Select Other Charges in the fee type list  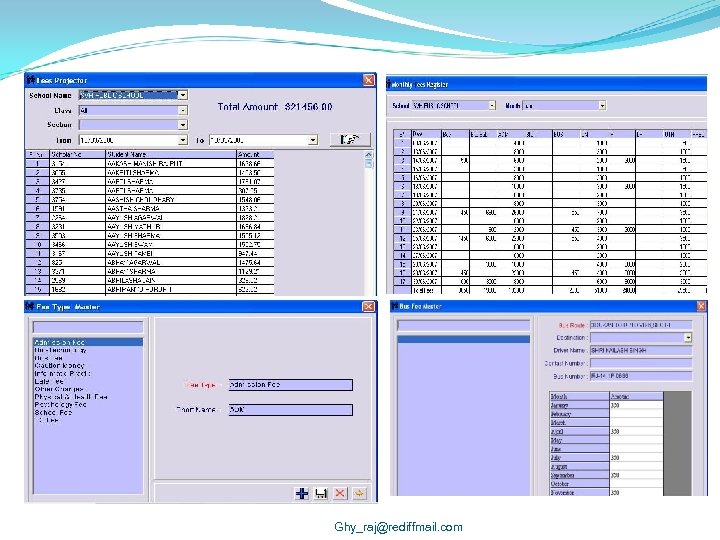59,389
